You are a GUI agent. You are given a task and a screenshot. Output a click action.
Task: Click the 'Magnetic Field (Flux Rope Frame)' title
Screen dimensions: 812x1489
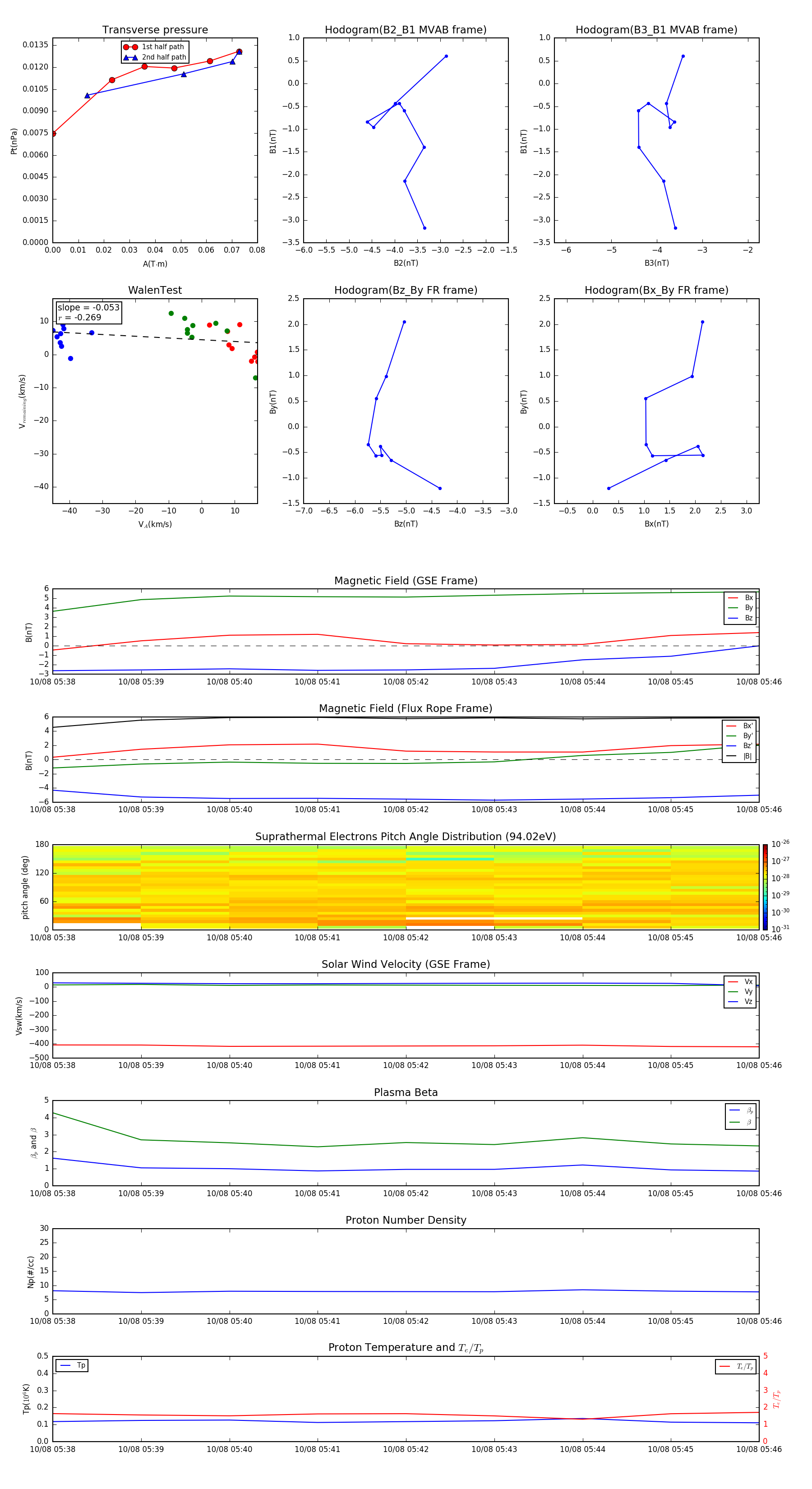point(406,709)
